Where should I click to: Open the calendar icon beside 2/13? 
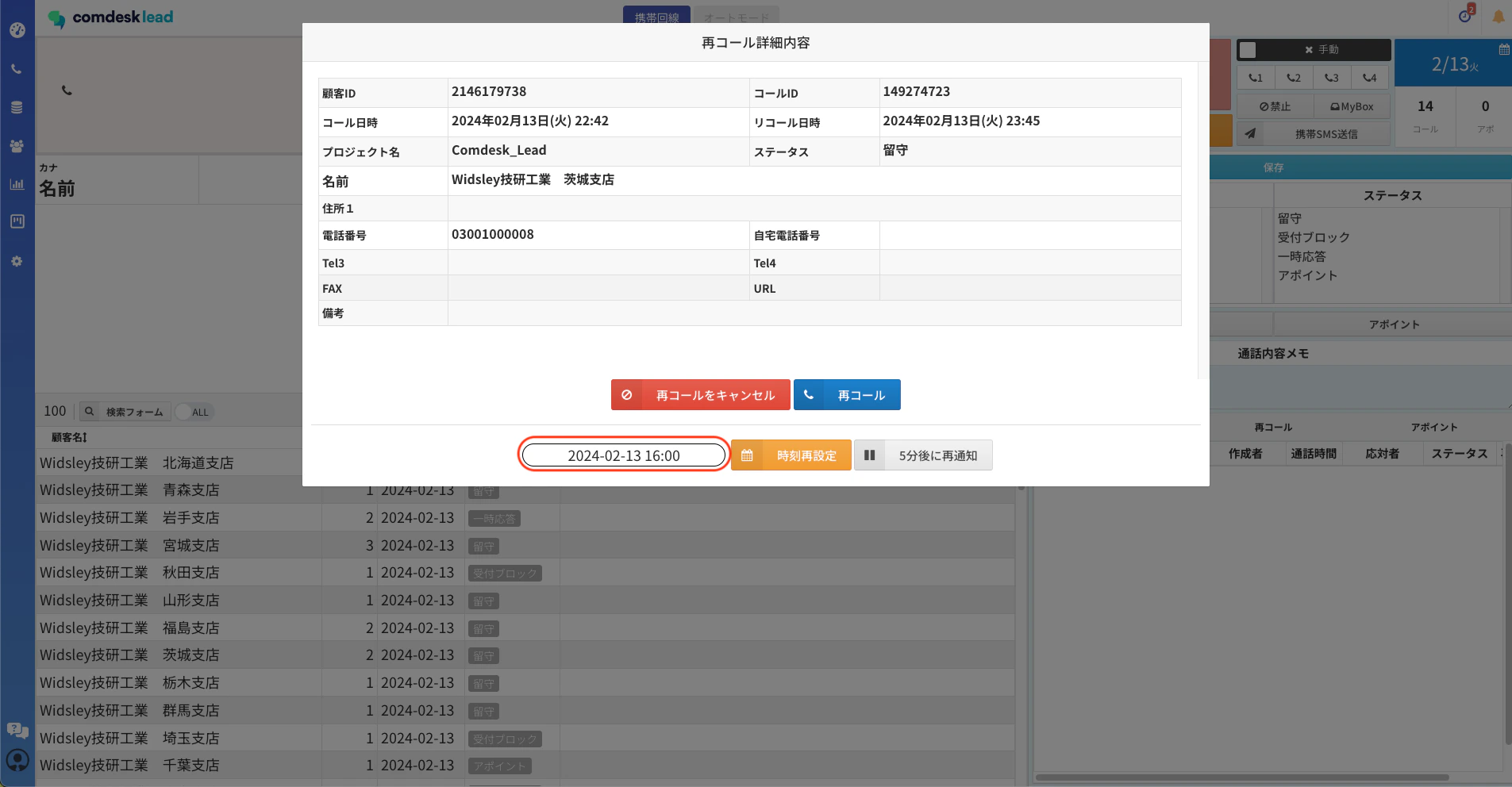1504,49
